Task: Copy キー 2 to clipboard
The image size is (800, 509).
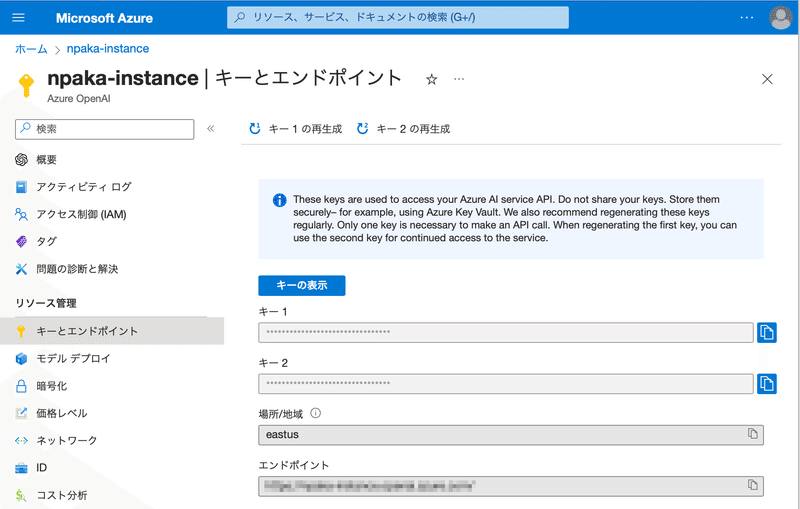Action: point(766,384)
